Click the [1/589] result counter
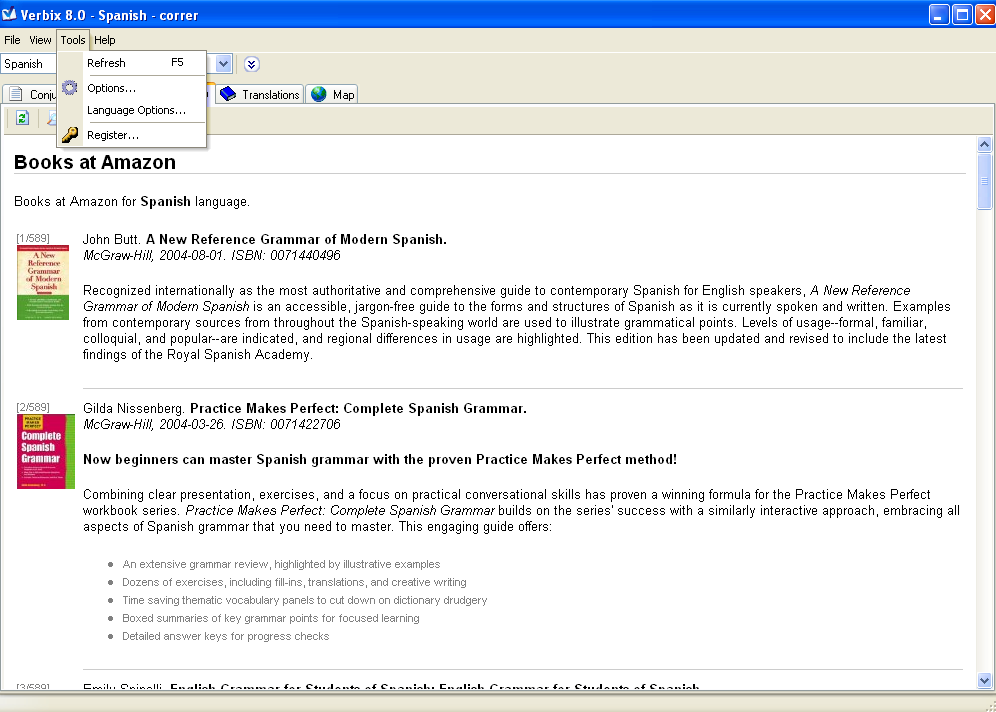 33,238
